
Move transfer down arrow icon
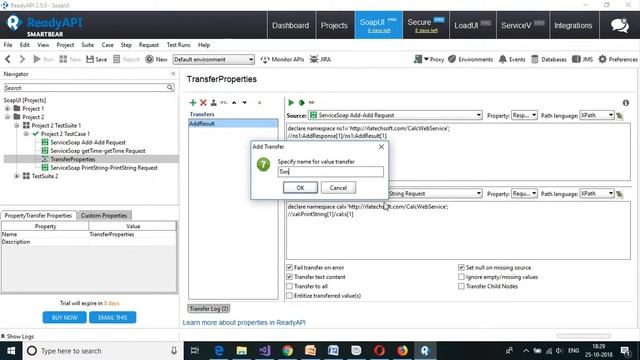click(x=244, y=102)
